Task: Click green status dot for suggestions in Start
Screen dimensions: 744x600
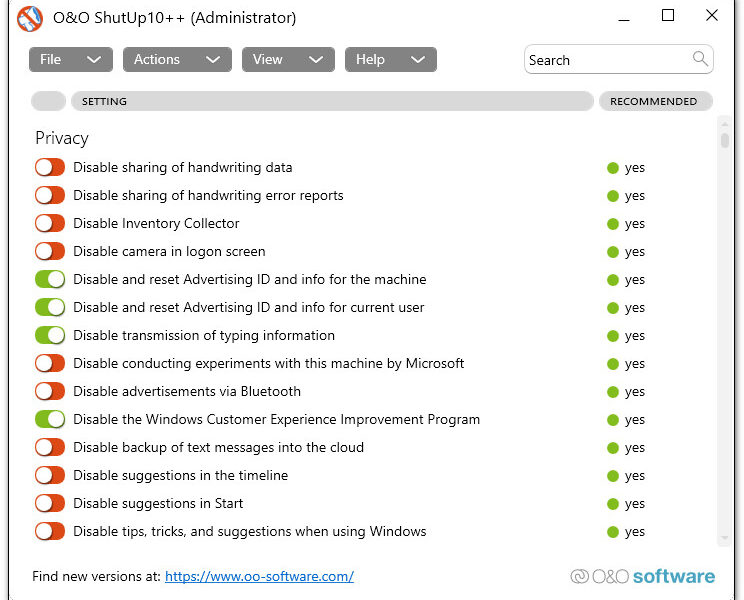Action: (x=613, y=504)
